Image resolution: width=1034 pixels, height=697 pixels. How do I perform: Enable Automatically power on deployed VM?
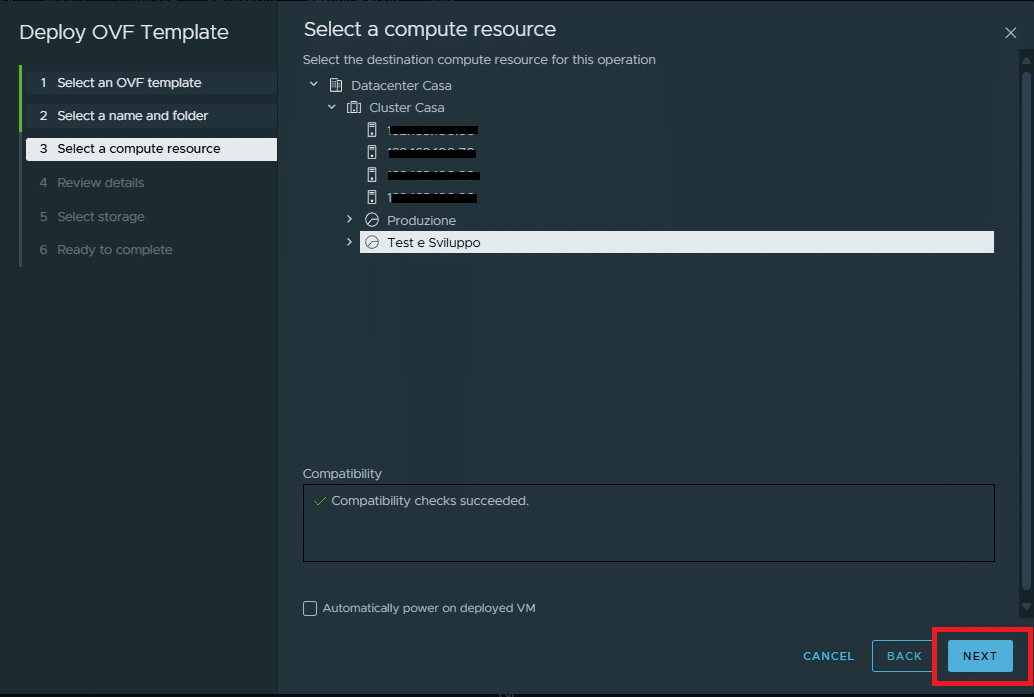point(310,608)
